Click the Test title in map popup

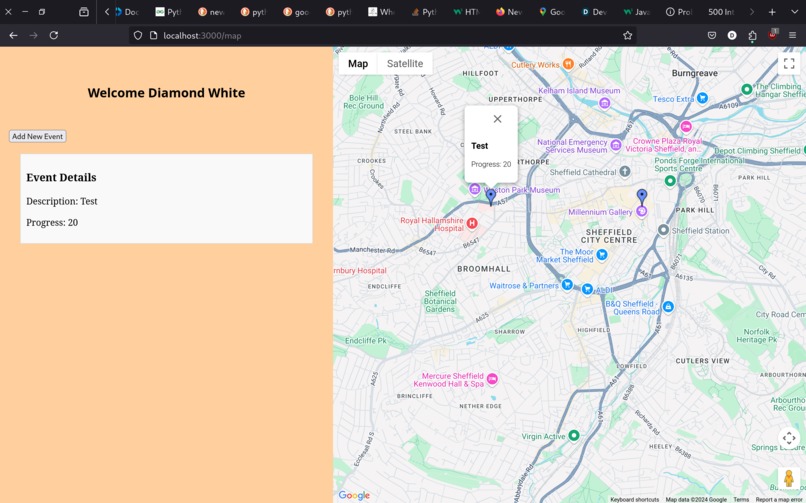click(x=479, y=146)
